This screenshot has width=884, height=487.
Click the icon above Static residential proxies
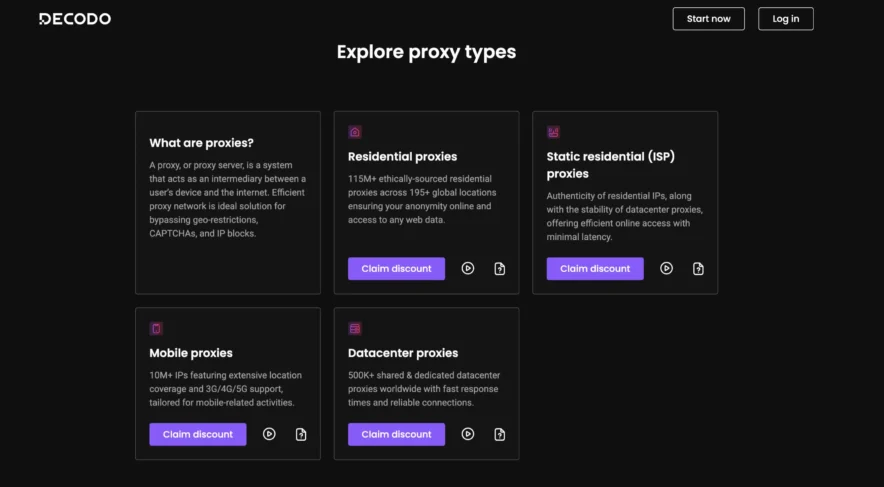coord(553,132)
